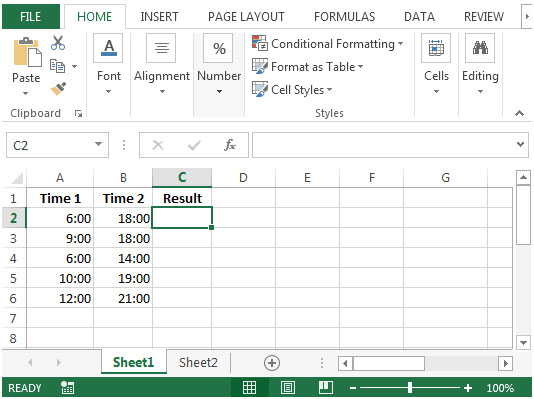Click the Cell Styles icon

point(260,89)
